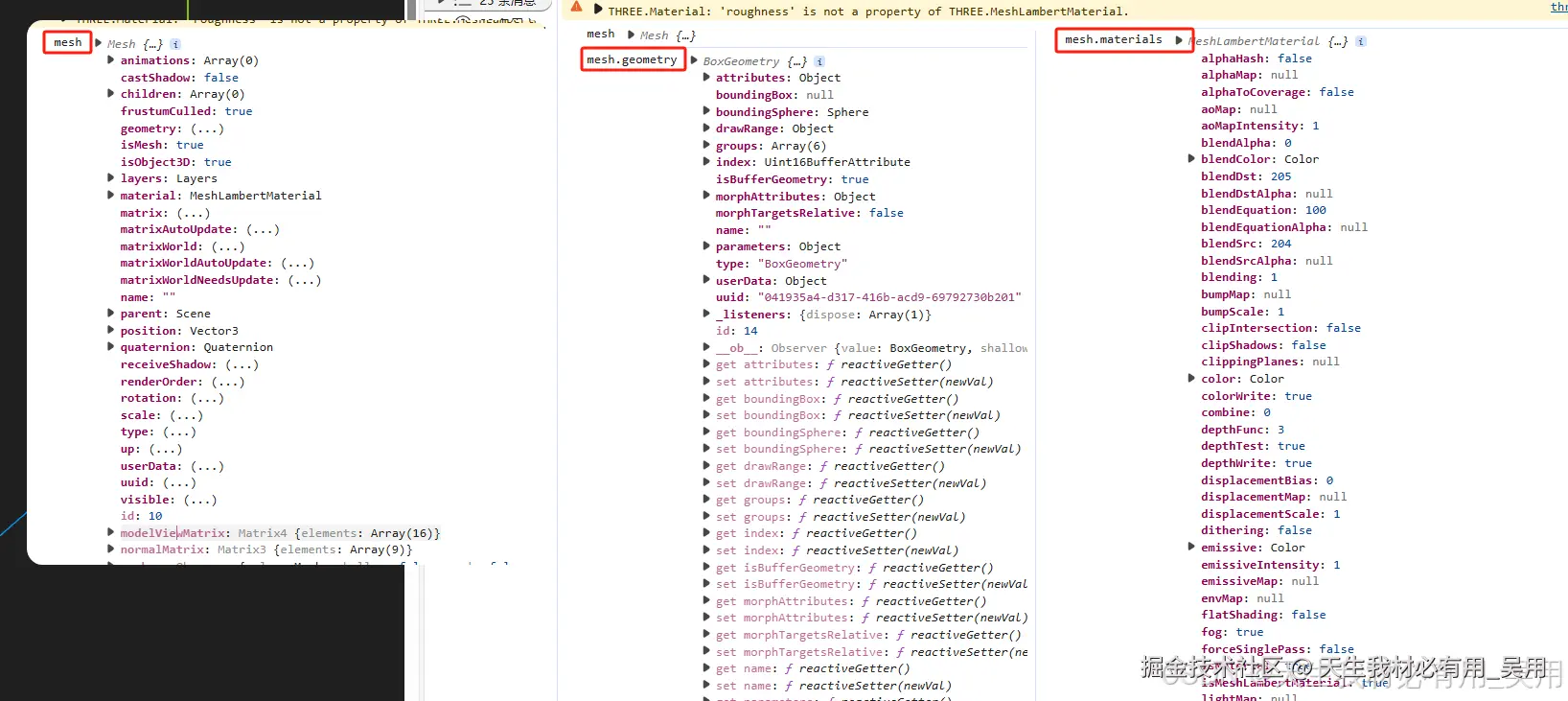Expand get isBufferGeometry: reactiveGetter() function

click(x=706, y=568)
